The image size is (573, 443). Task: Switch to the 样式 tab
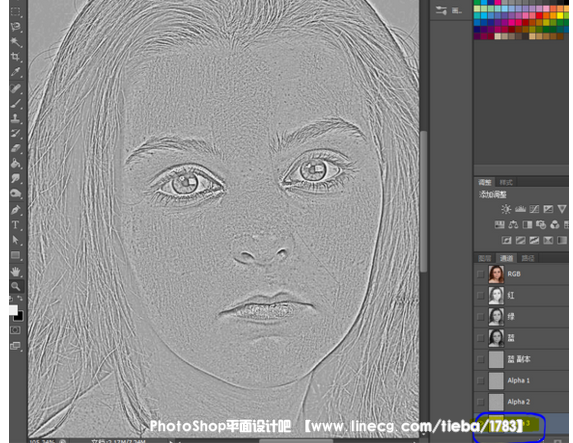click(x=506, y=182)
